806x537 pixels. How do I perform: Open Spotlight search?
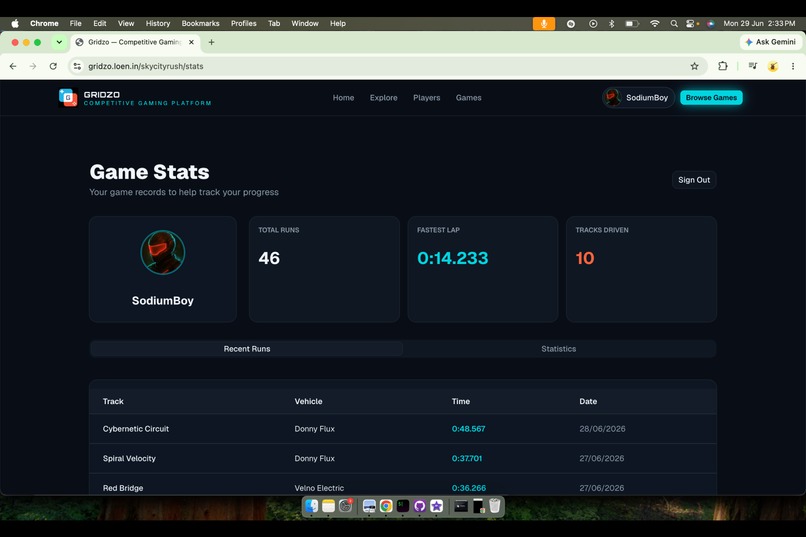click(674, 24)
